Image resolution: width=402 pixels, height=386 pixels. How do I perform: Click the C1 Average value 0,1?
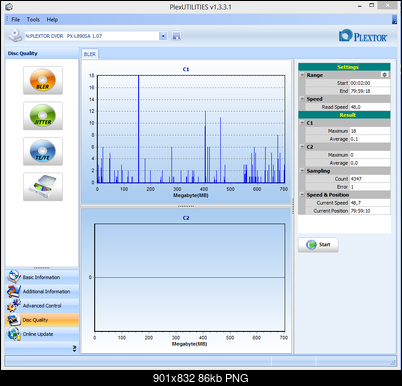[x=370, y=139]
